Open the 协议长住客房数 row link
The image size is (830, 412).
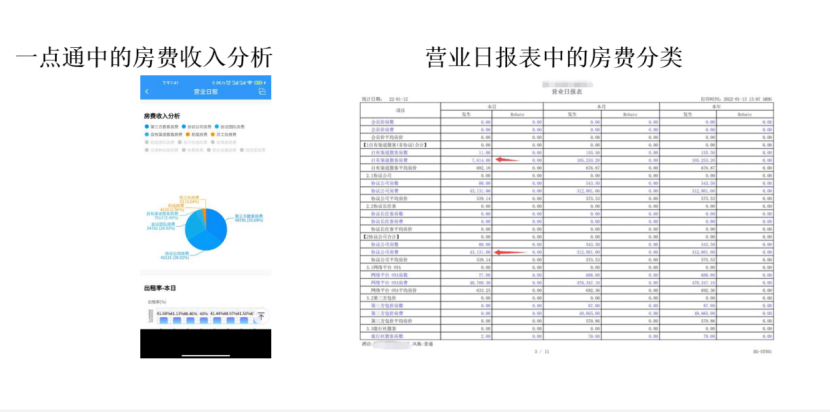click(x=388, y=213)
